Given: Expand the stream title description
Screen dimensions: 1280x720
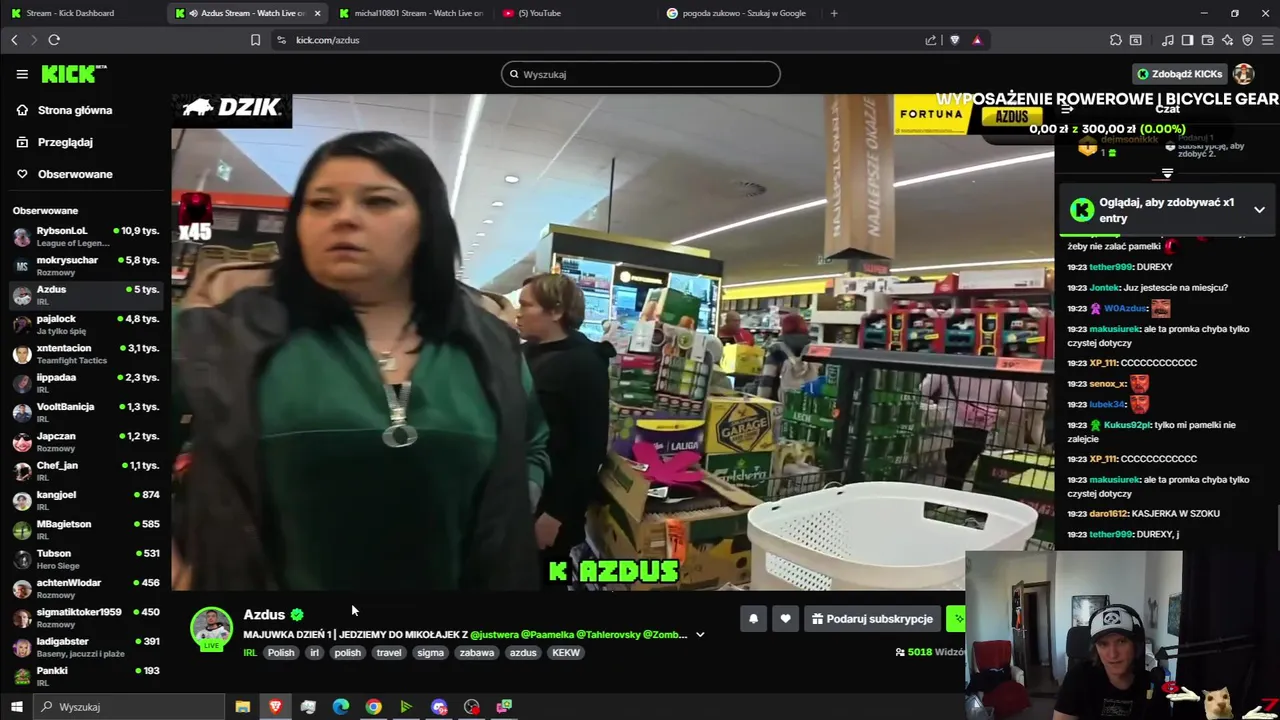Looking at the screenshot, I should point(700,635).
